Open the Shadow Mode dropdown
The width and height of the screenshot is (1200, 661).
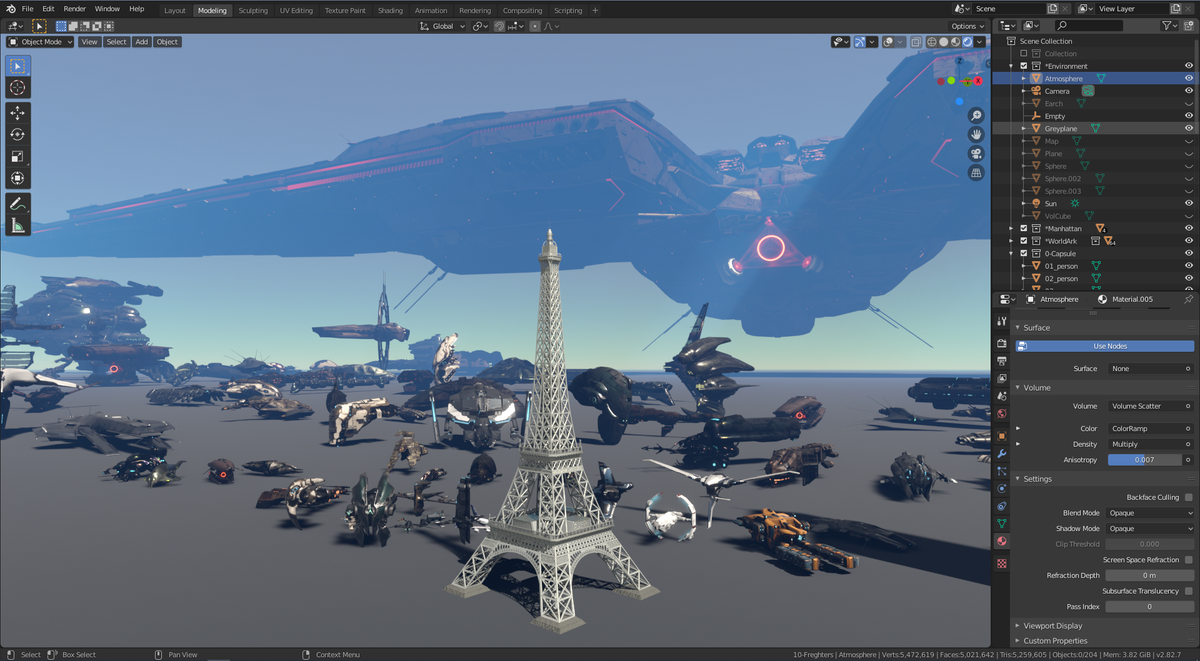[x=1149, y=529]
